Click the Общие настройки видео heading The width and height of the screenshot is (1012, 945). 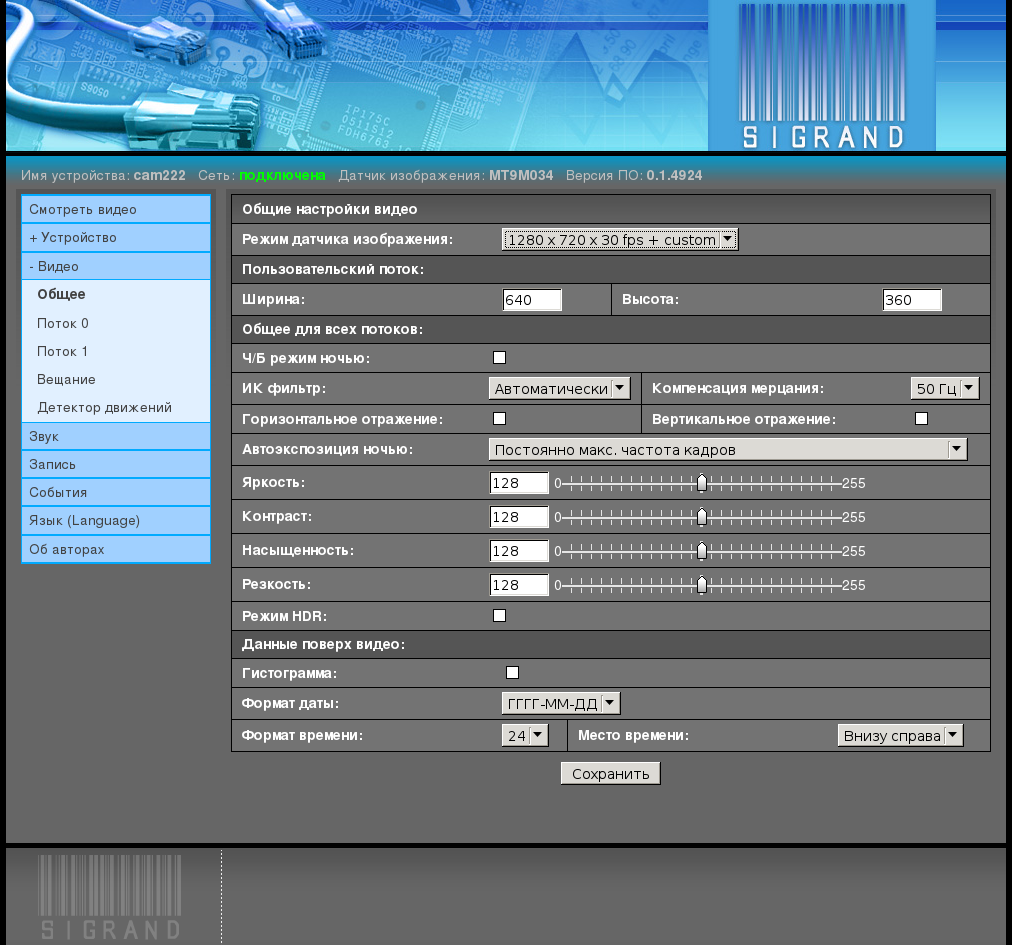330,209
